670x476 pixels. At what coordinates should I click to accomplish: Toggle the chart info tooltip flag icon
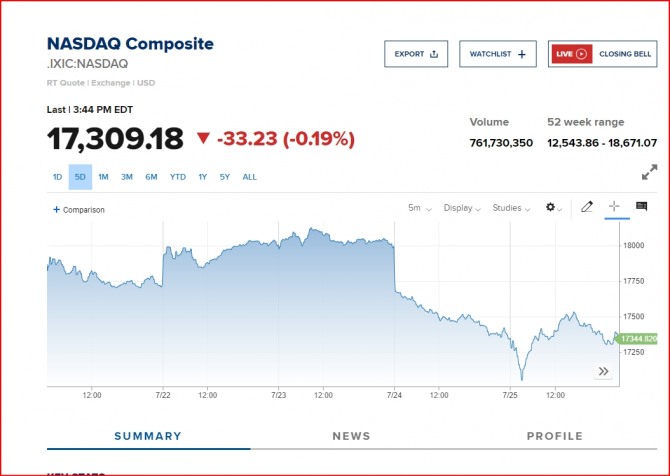[641, 207]
